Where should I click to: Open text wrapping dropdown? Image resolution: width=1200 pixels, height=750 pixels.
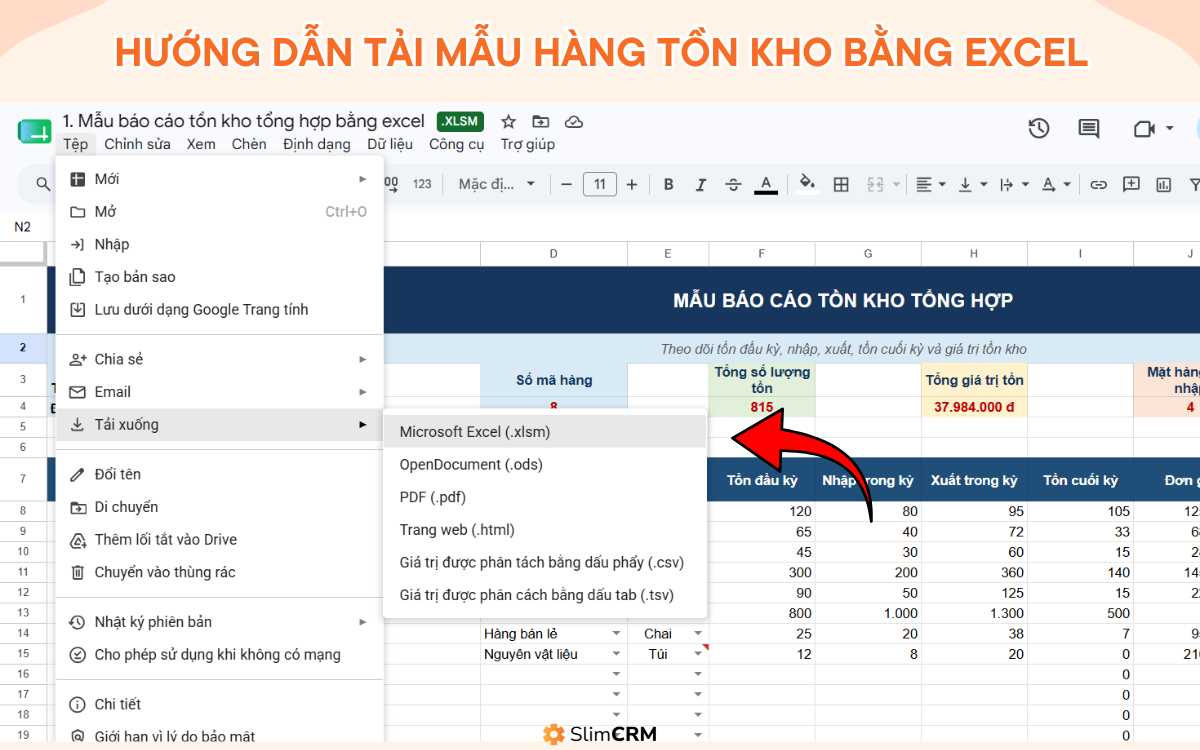coord(1013,184)
